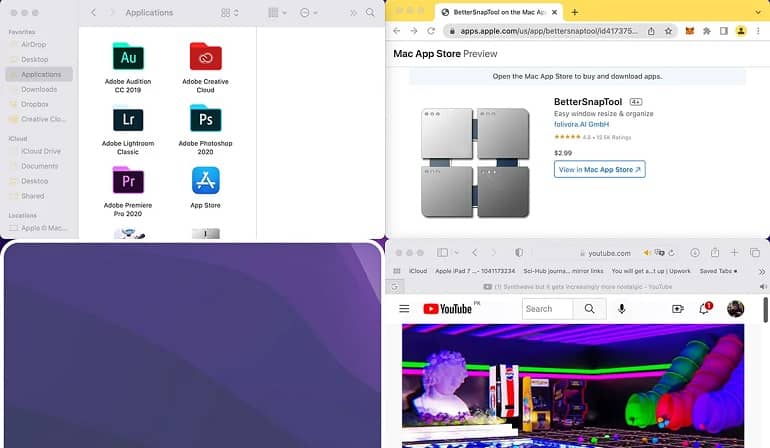Image resolution: width=770 pixels, height=448 pixels.
Task: Open the YouTube notifications bell
Action: pyautogui.click(x=704, y=308)
